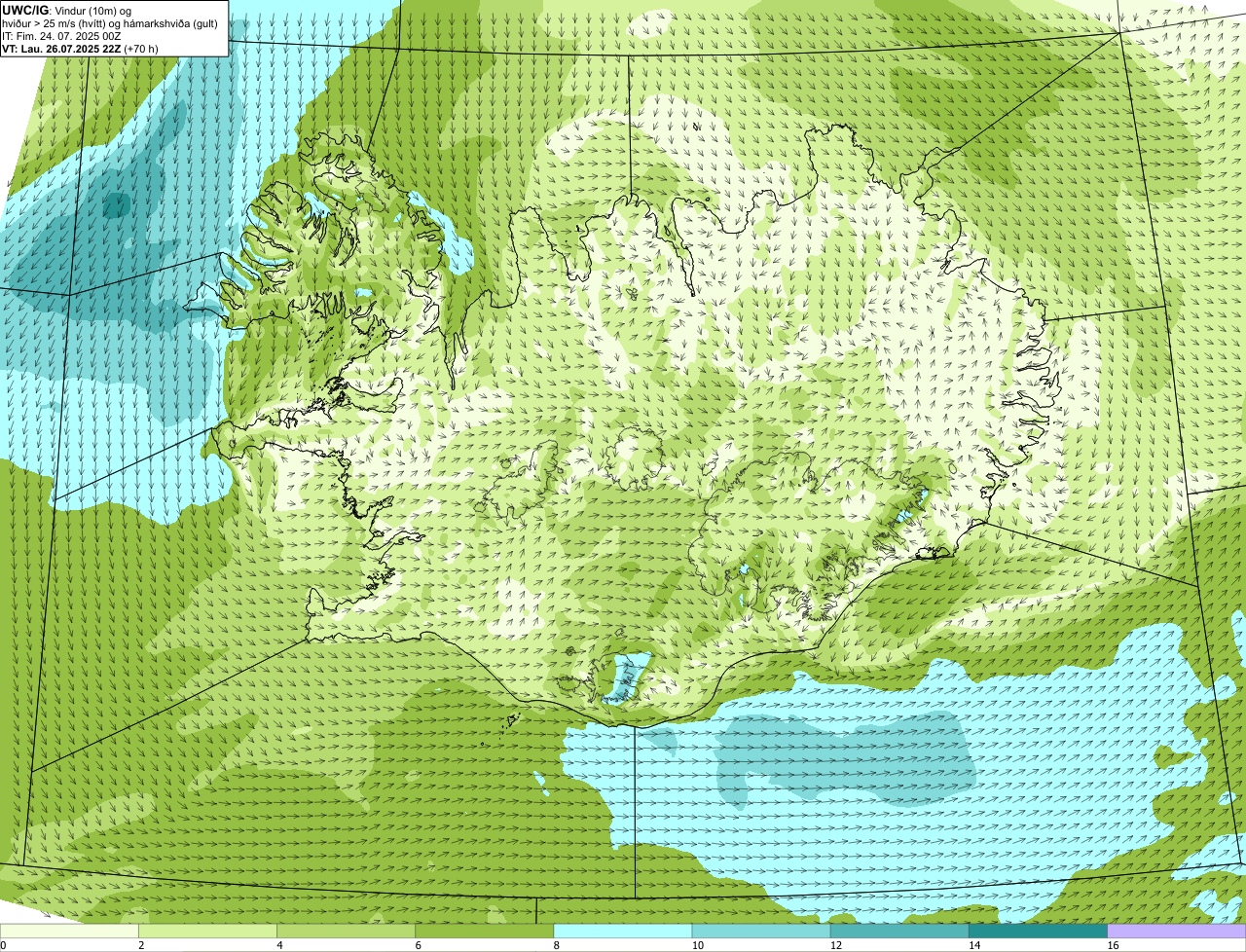Select the "VT: Lau. 26.07.2025 22Z" valid time text

pyautogui.click(x=61, y=49)
